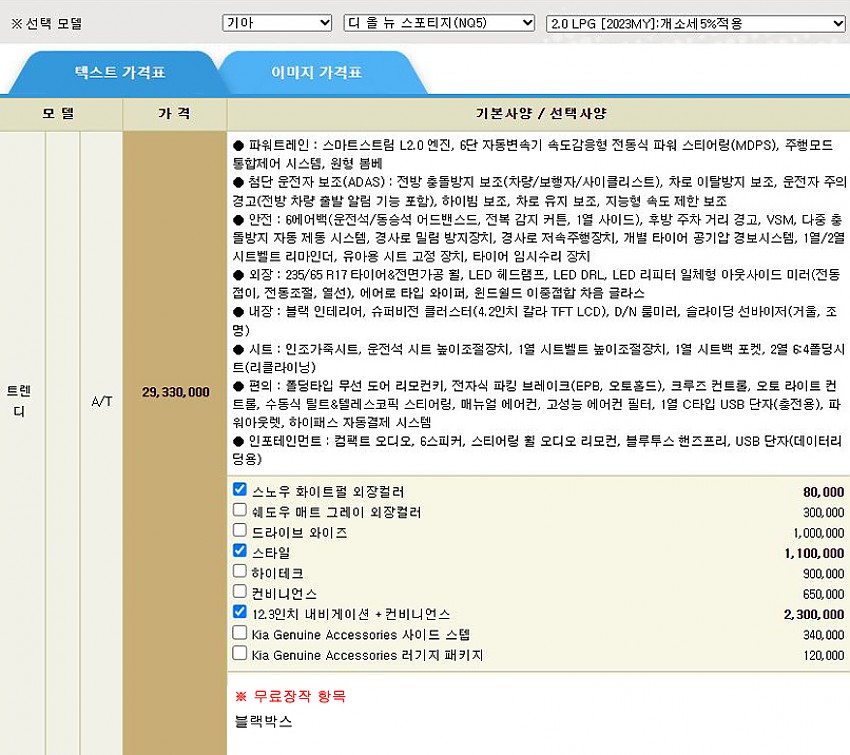Click the 29,330,000 price cell
The height and width of the screenshot is (755, 850).
(175, 393)
